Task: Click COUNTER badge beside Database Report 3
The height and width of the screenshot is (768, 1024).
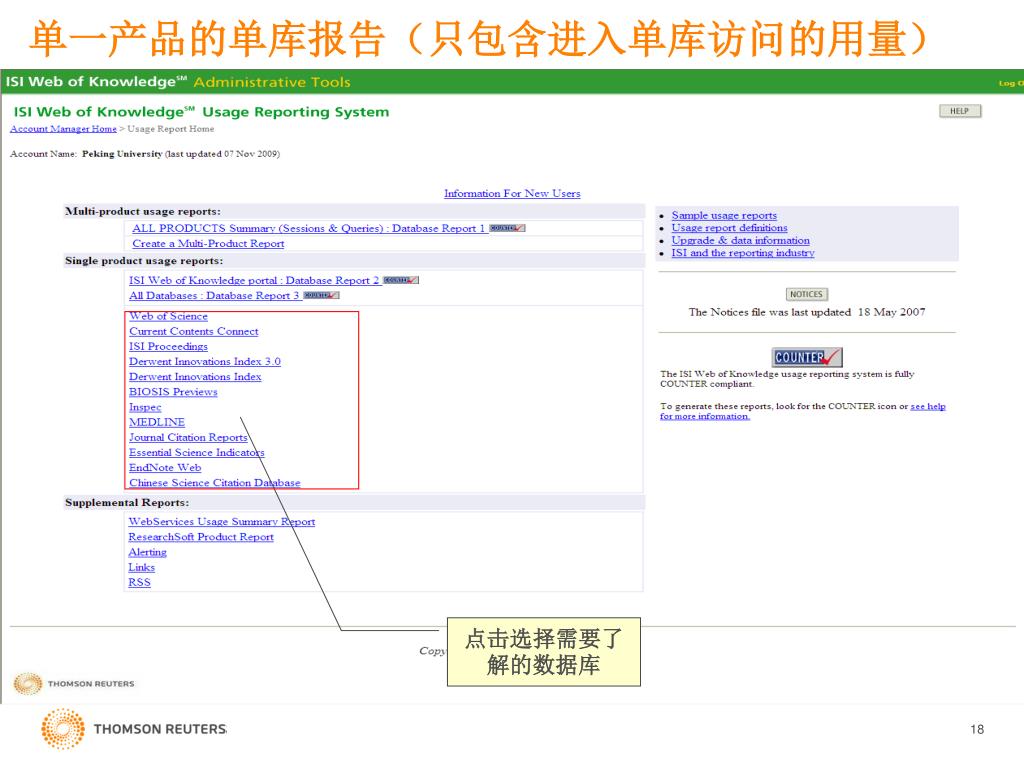Action: pyautogui.click(x=321, y=295)
